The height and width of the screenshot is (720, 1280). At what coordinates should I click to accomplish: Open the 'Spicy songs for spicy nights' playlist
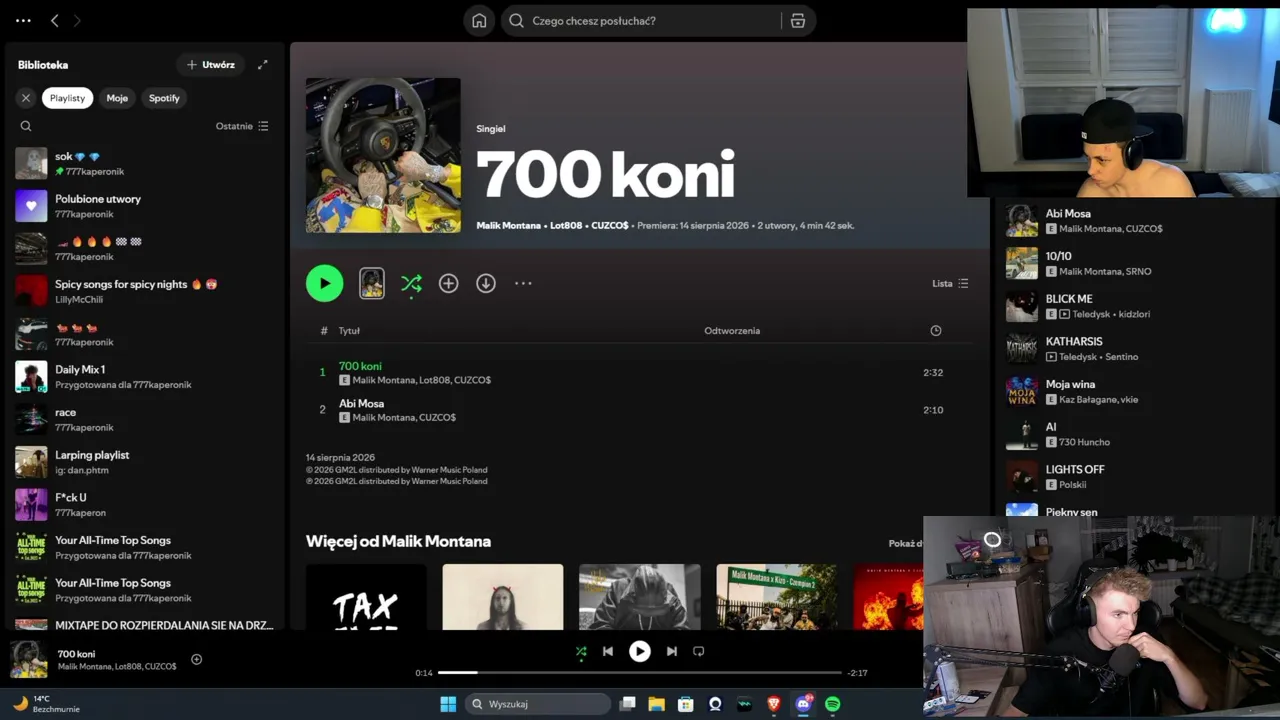[144, 291]
